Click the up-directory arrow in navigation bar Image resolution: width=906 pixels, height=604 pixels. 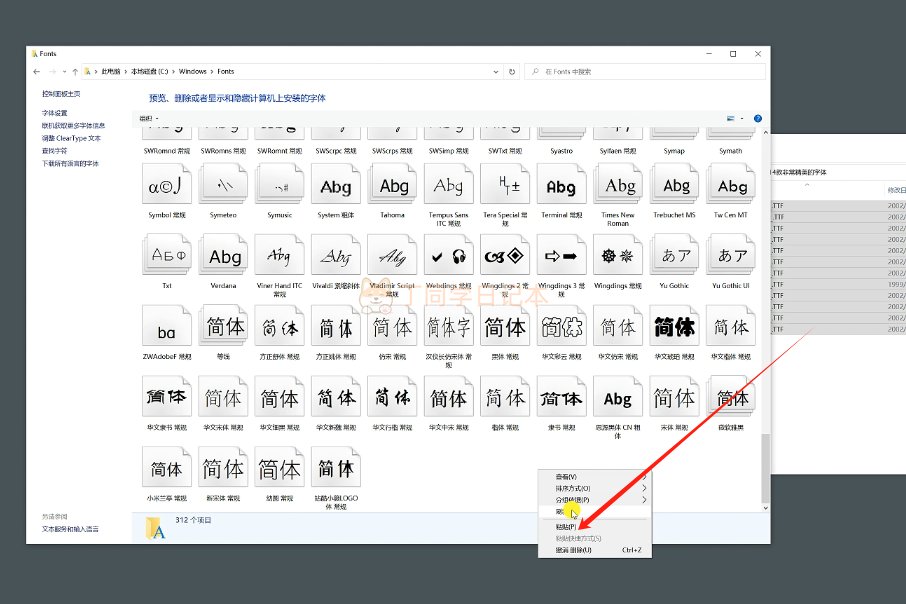pos(75,72)
